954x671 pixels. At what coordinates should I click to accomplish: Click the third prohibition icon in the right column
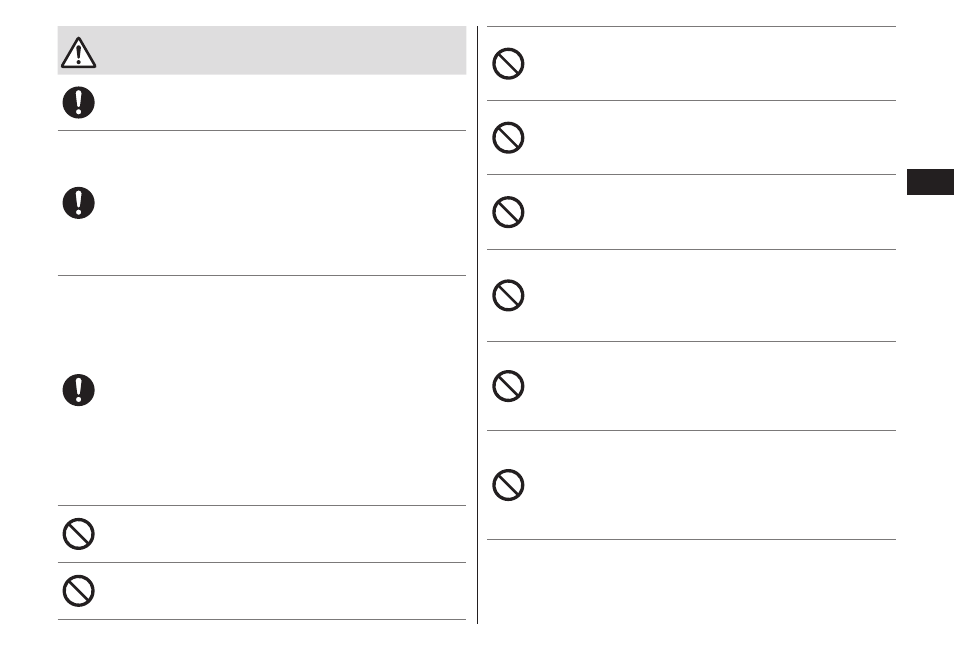[x=508, y=212]
